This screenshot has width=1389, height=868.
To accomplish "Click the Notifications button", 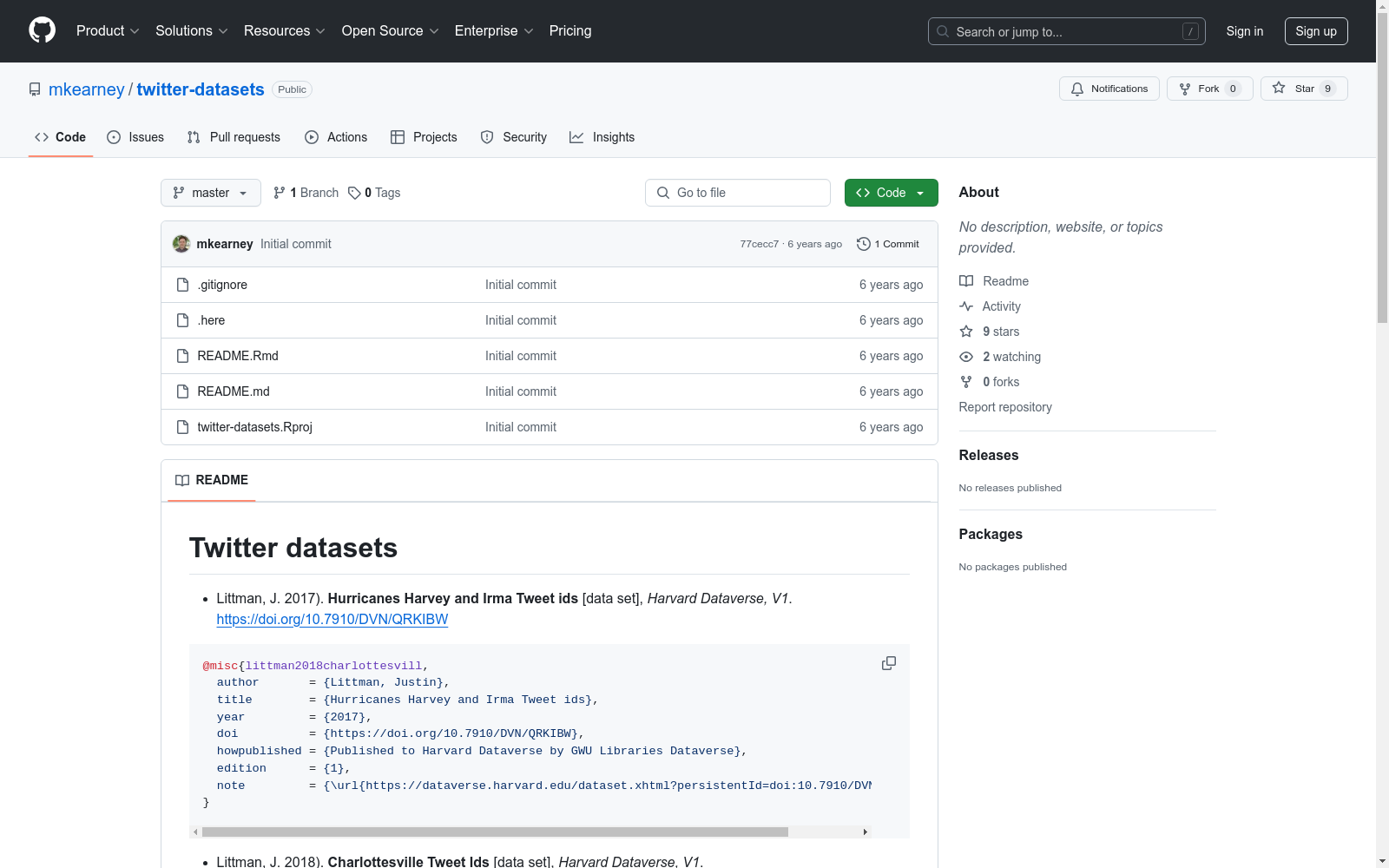I will (x=1109, y=89).
